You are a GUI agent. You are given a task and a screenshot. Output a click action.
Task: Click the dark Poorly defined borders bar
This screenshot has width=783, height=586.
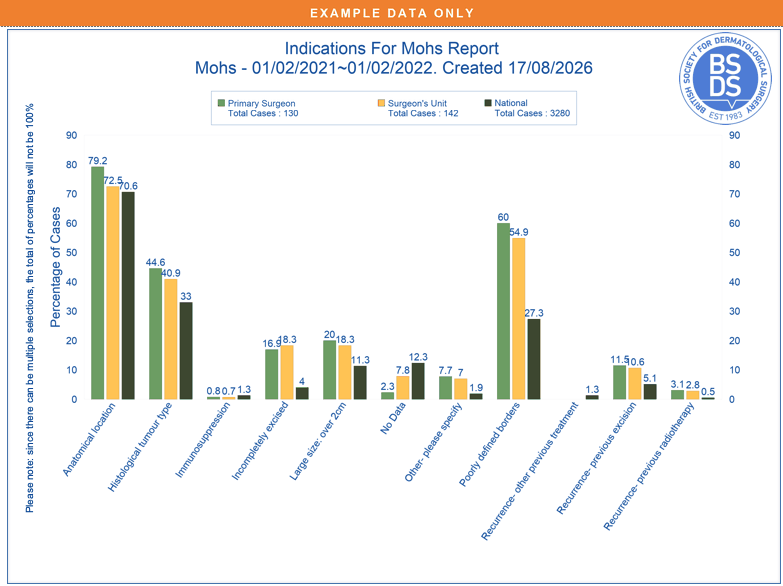[x=534, y=359]
